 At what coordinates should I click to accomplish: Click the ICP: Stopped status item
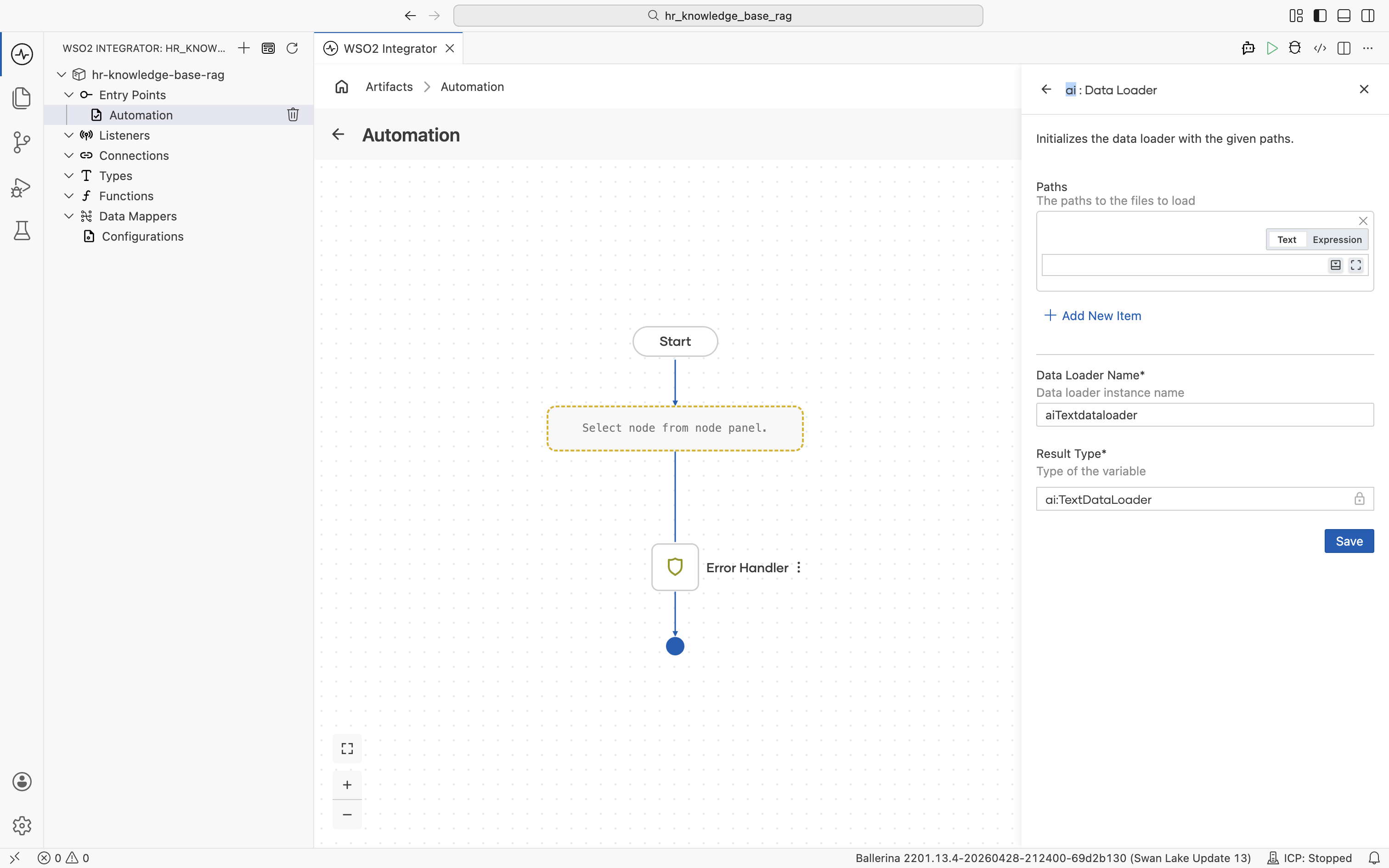[x=1309, y=858]
